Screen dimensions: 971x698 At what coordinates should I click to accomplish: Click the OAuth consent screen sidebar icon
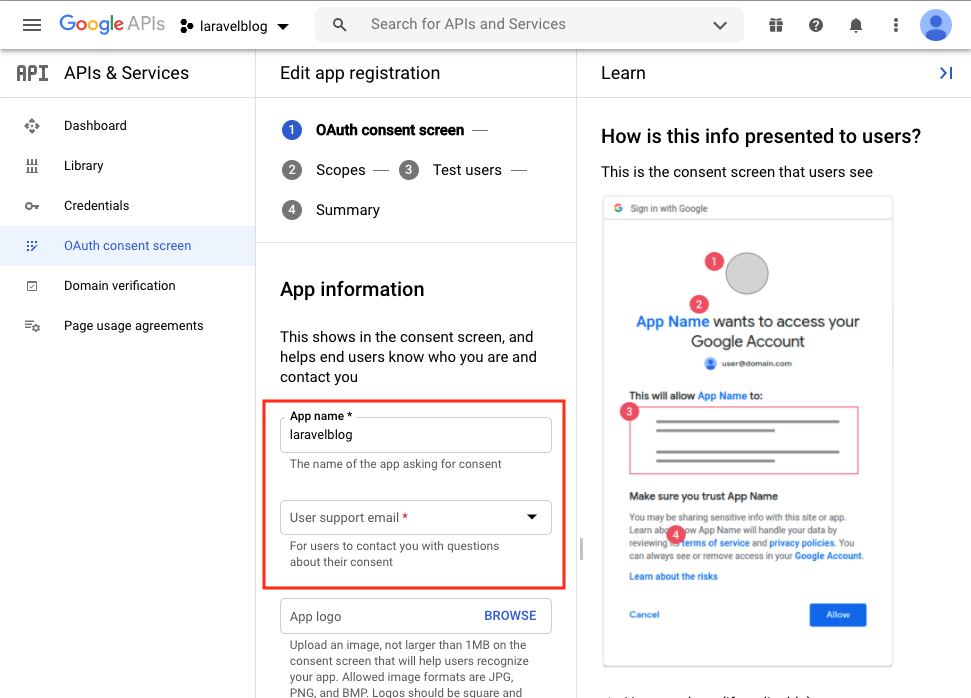pyautogui.click(x=32, y=246)
